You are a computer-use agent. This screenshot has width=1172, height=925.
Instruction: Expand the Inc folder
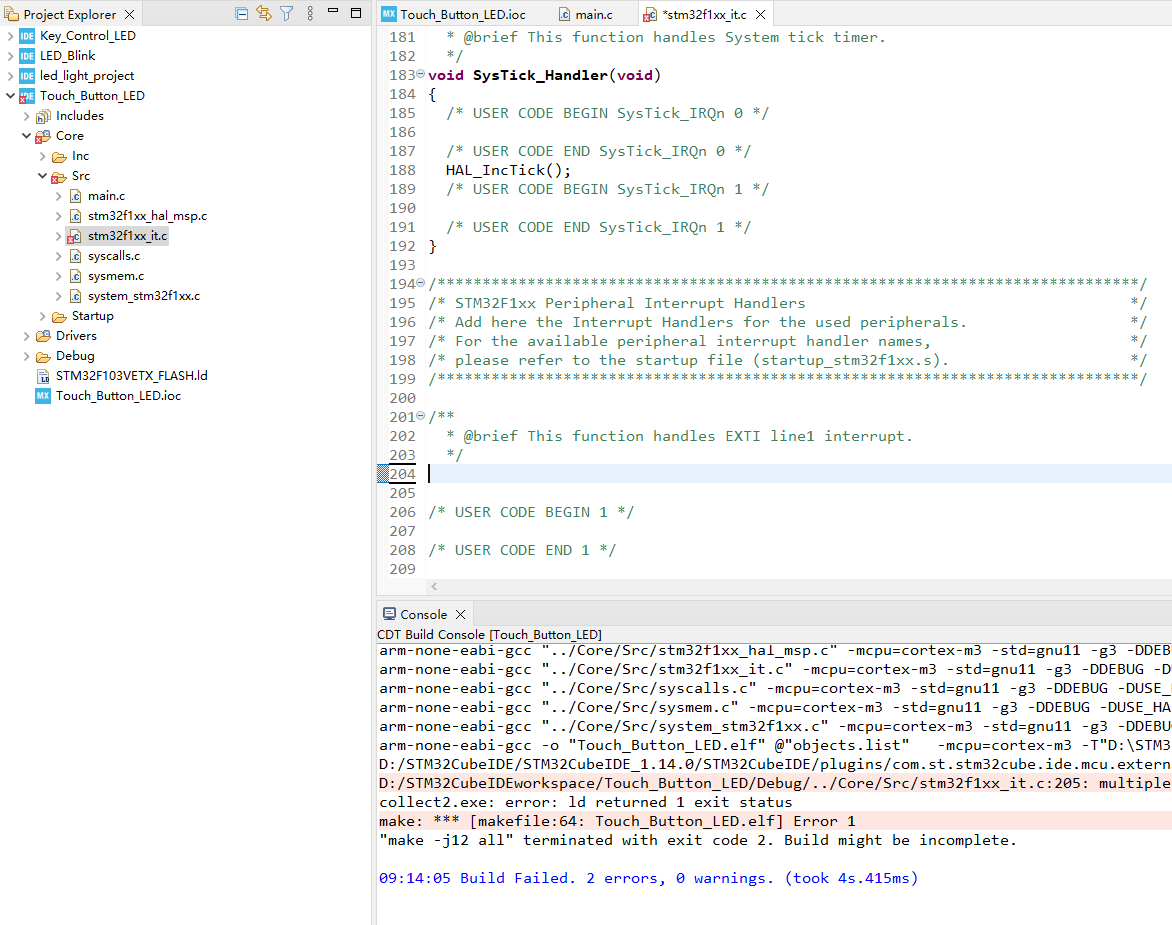click(x=43, y=156)
